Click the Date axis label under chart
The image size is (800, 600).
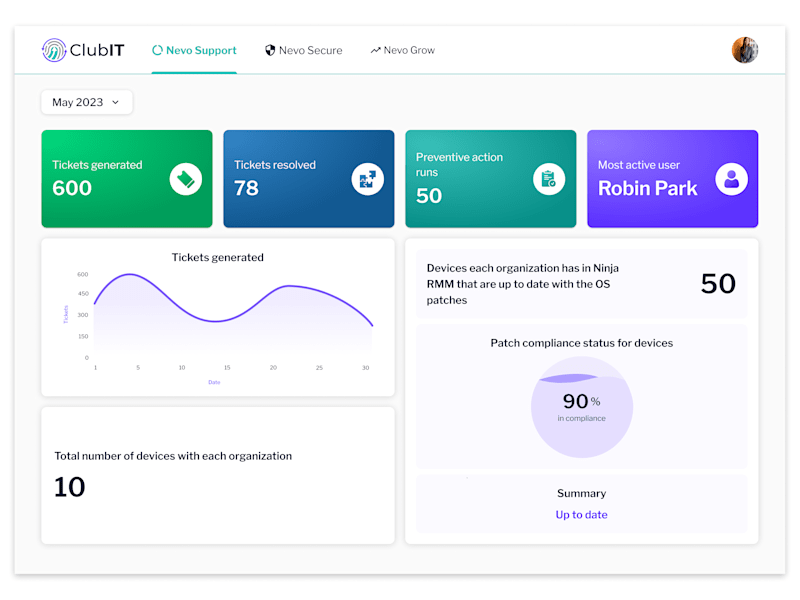click(x=214, y=382)
